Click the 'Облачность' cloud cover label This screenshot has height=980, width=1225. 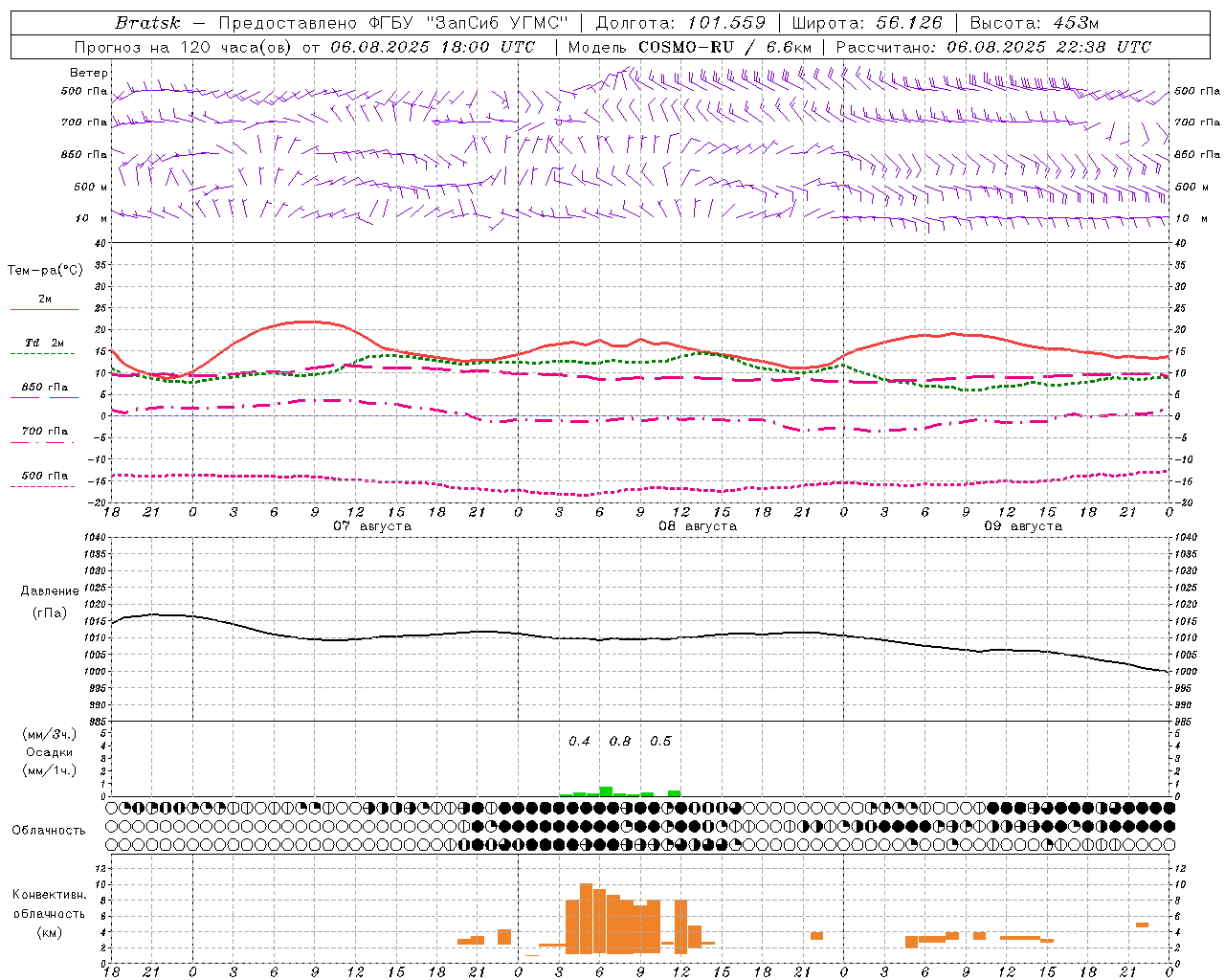(49, 830)
